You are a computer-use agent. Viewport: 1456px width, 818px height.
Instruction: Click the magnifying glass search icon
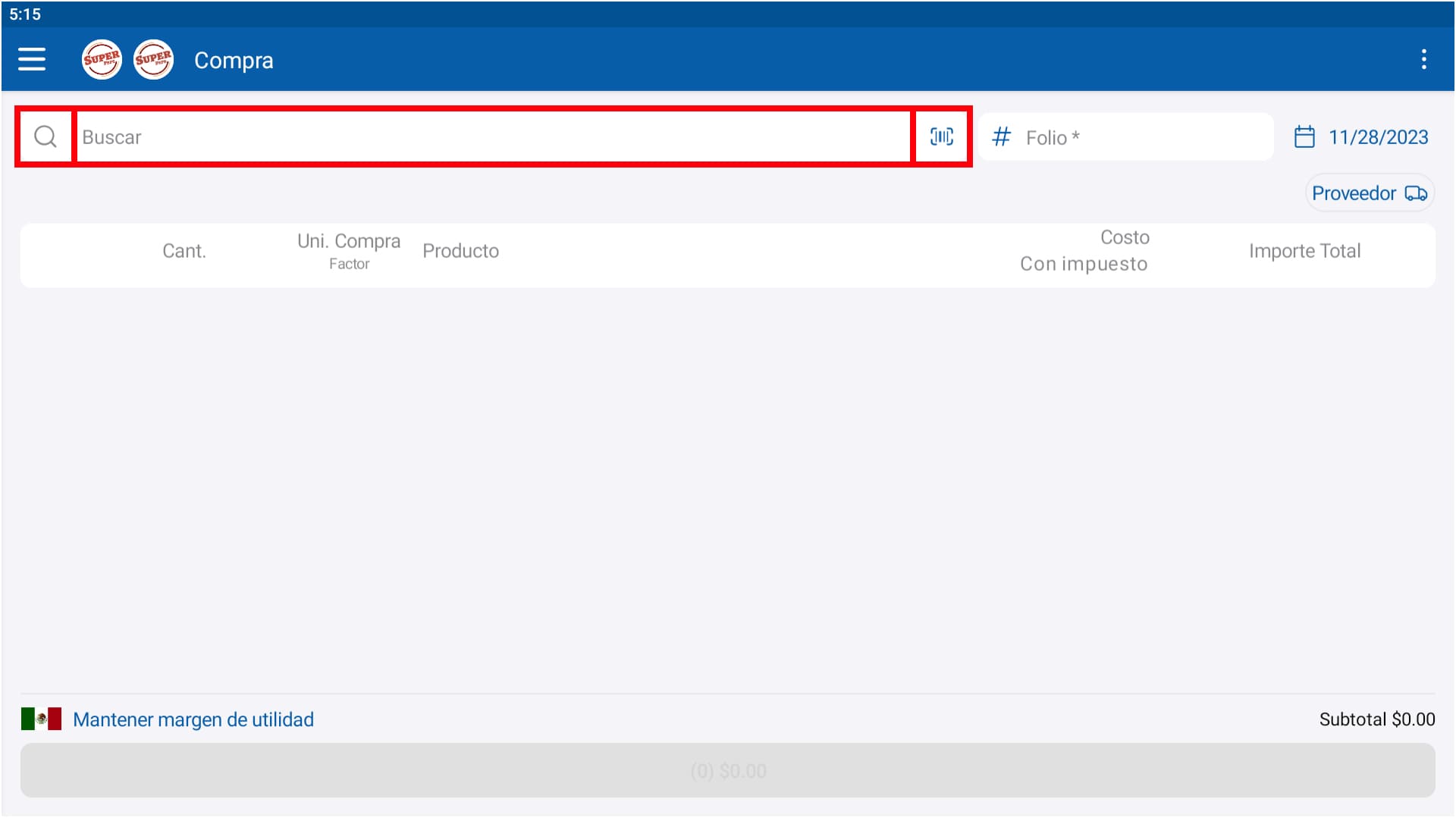45,136
